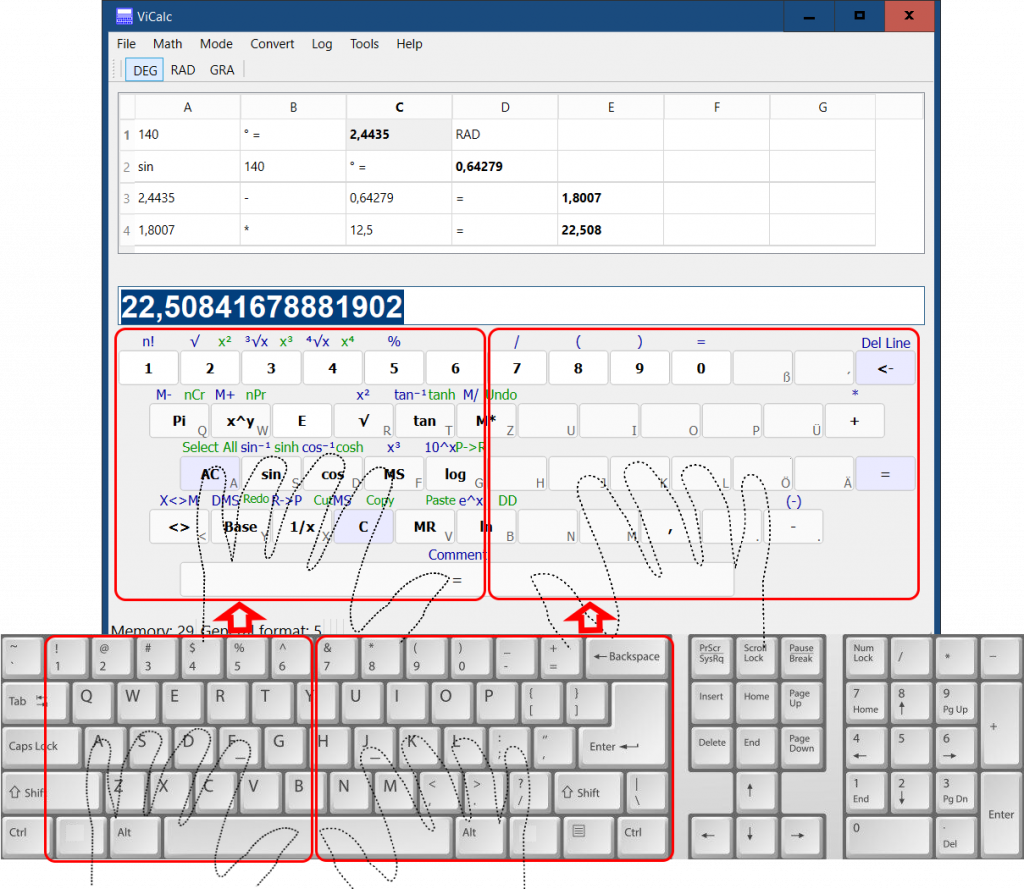Click the AC clear-all key
Viewport: 1024px width, 889px height.
210,474
